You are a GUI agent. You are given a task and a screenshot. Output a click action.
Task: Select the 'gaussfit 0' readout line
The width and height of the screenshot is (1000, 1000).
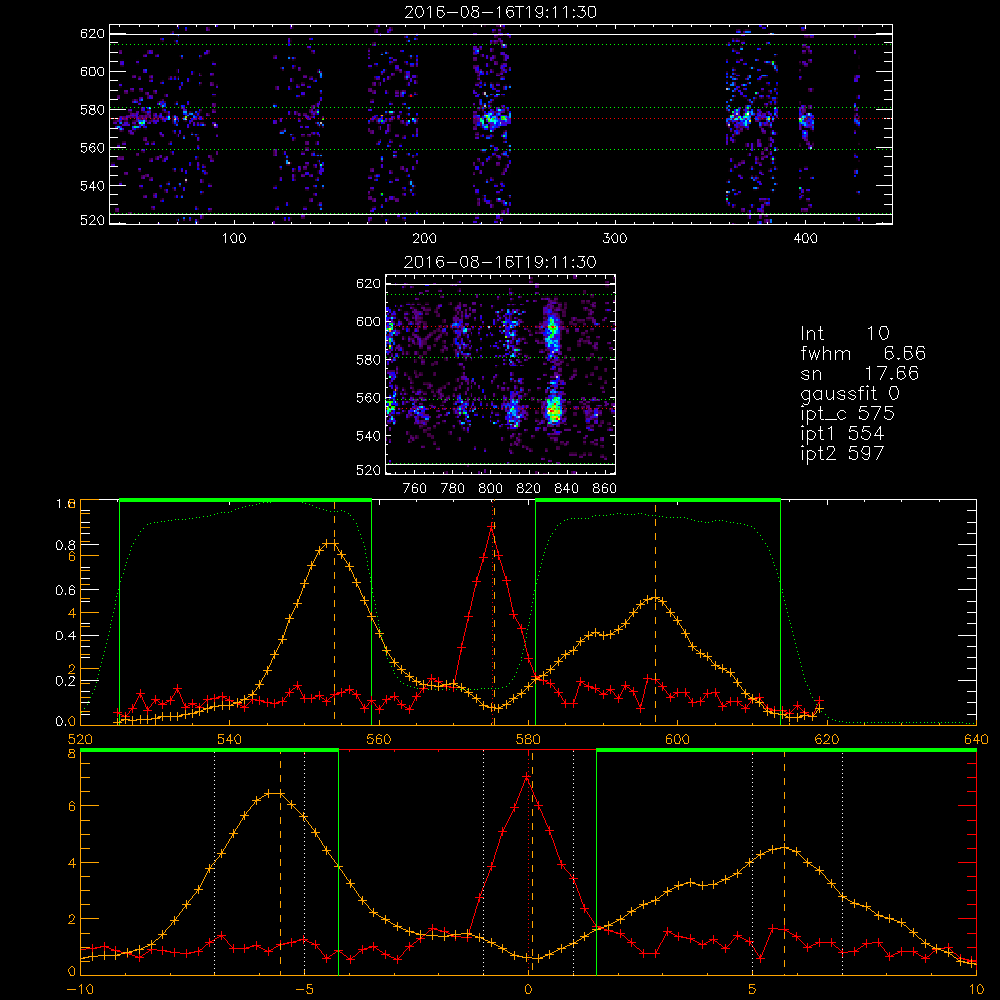pyautogui.click(x=849, y=393)
